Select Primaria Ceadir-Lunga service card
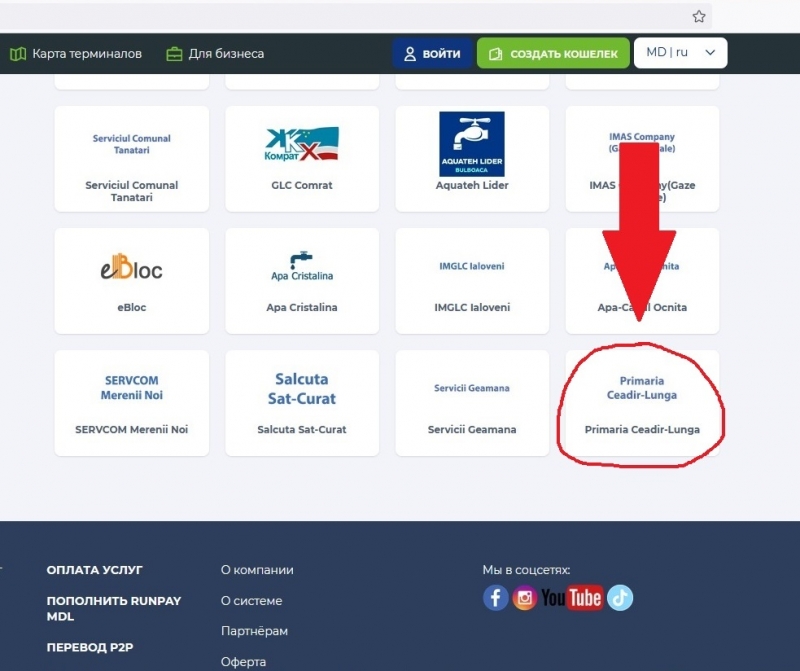This screenshot has height=671, width=800. [642, 402]
